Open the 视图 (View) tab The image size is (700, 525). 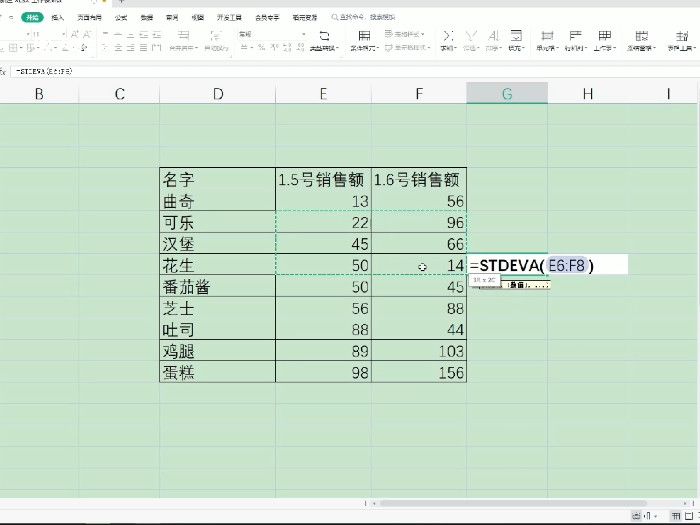point(197,17)
